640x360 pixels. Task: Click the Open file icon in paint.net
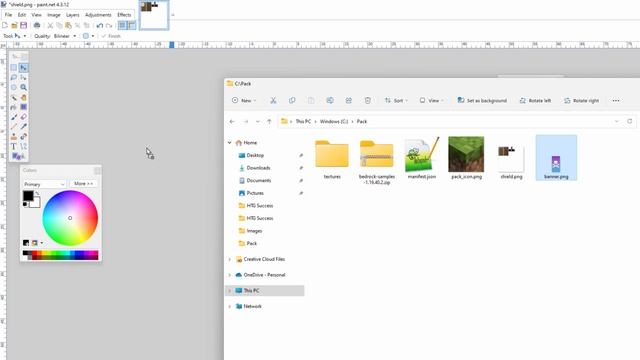pyautogui.click(x=14, y=25)
